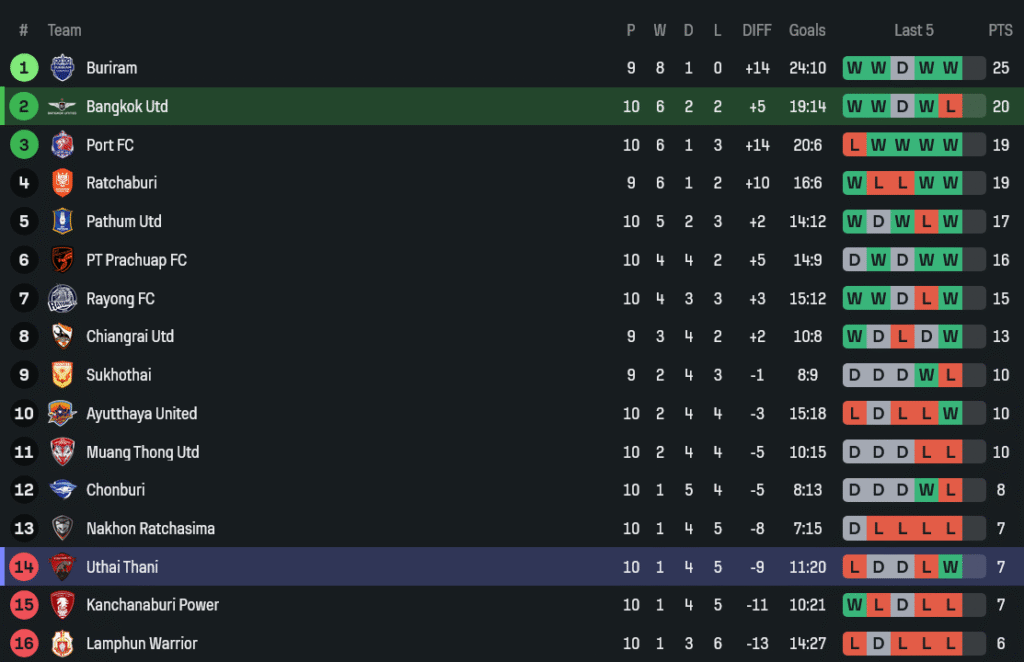
Task: Sort table by PTS column header
Action: click(1000, 30)
